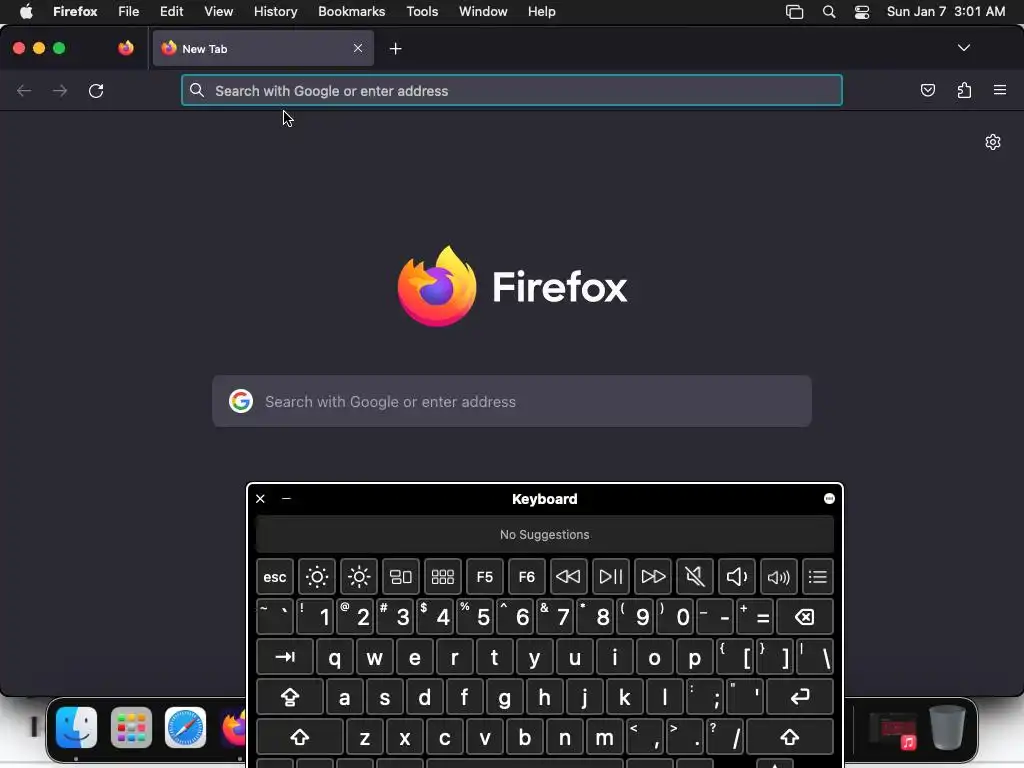The width and height of the screenshot is (1024, 768).
Task: Open the Apple menu
Action: point(26,11)
